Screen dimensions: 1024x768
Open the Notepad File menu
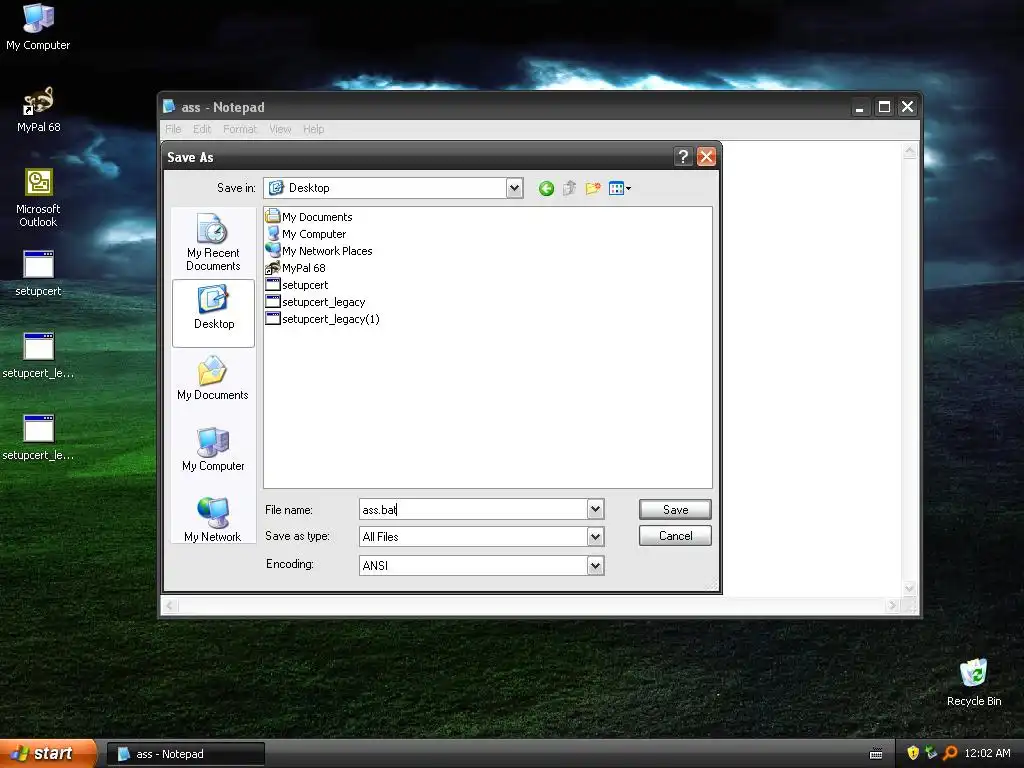173,129
